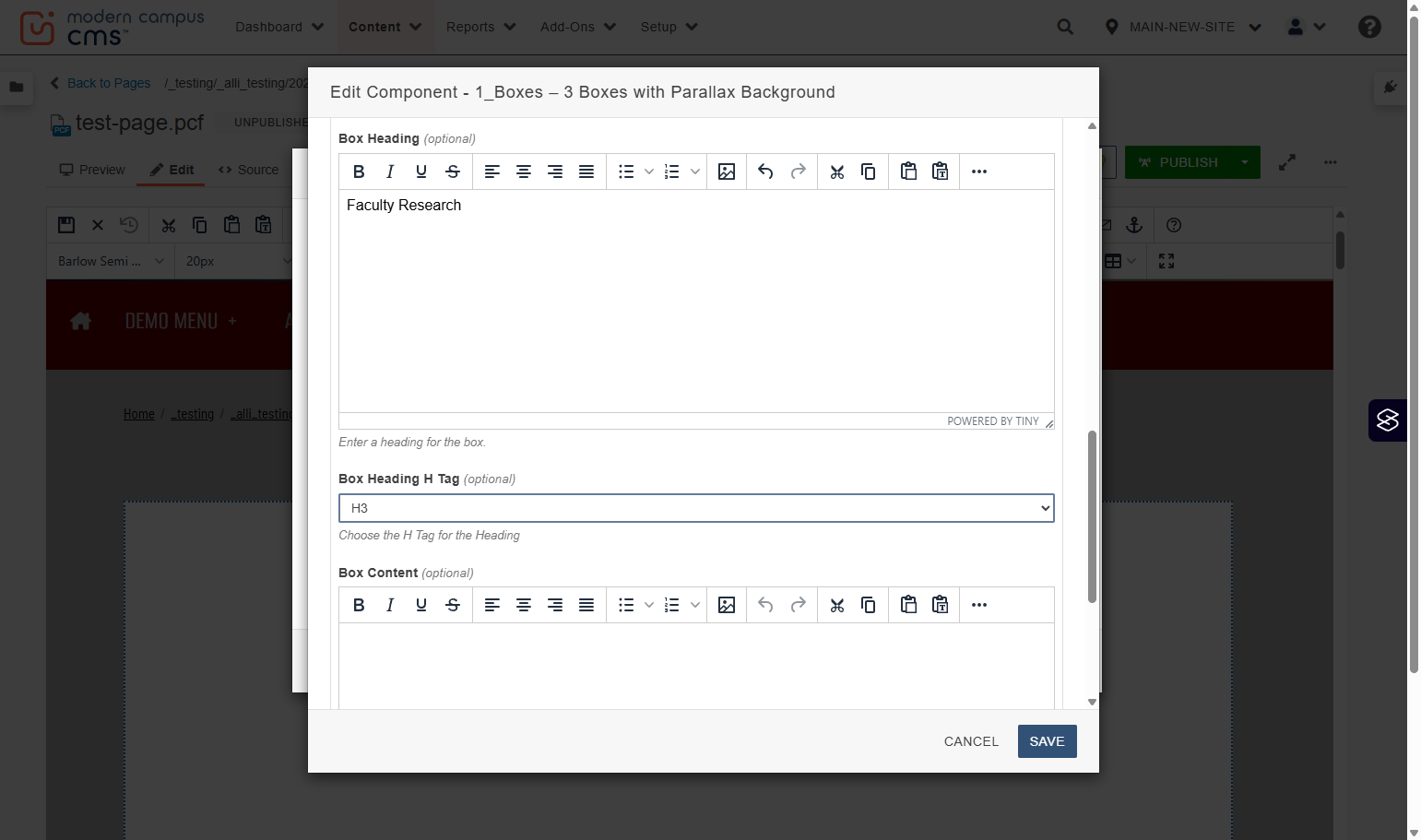This screenshot has height=840, width=1421.
Task: Align left in Box Heading editor
Action: [492, 172]
